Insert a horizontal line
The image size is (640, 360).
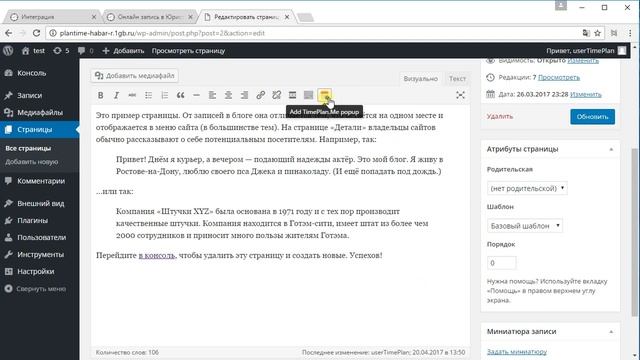pos(196,95)
